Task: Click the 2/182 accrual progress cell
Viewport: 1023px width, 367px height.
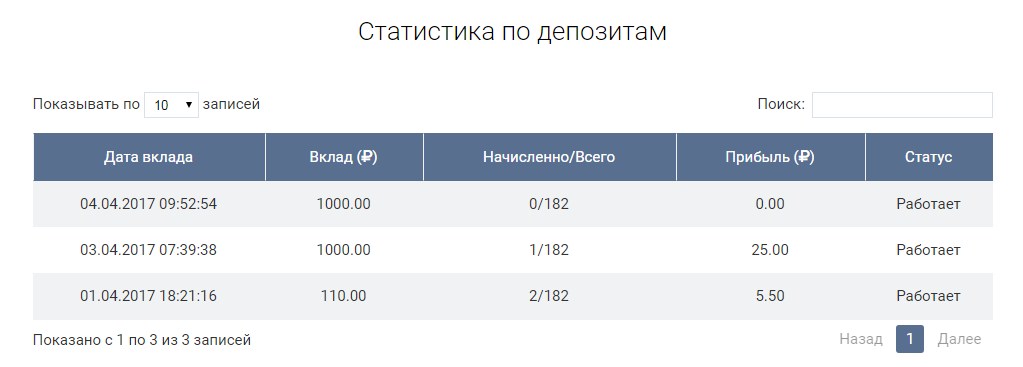Action: [x=549, y=297]
